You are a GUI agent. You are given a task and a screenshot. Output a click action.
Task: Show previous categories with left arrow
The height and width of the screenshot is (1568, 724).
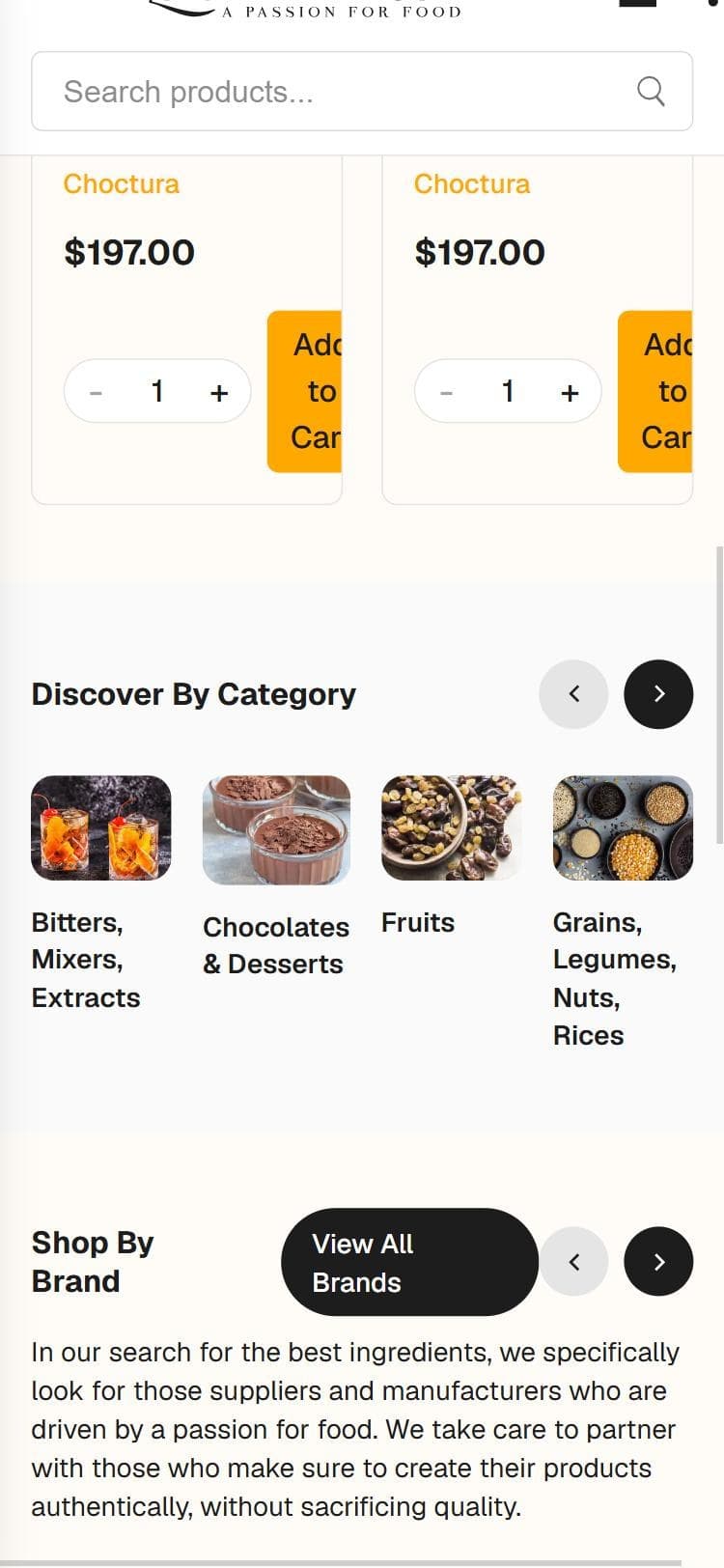point(573,693)
